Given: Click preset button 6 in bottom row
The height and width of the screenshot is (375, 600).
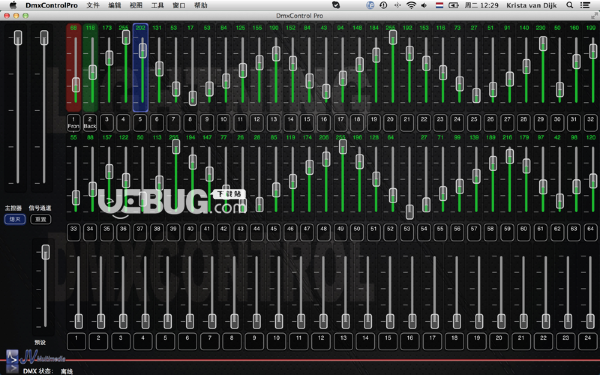Looking at the screenshot, I should coord(188,341).
